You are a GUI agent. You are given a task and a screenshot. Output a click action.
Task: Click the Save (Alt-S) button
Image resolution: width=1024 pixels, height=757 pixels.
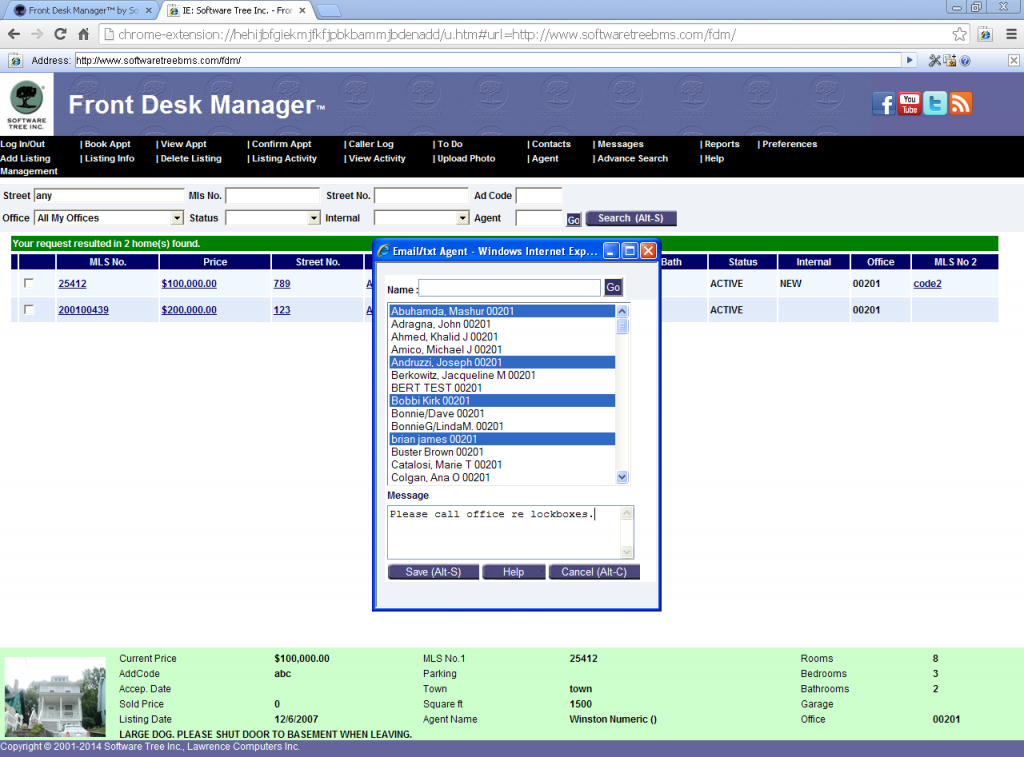point(433,572)
